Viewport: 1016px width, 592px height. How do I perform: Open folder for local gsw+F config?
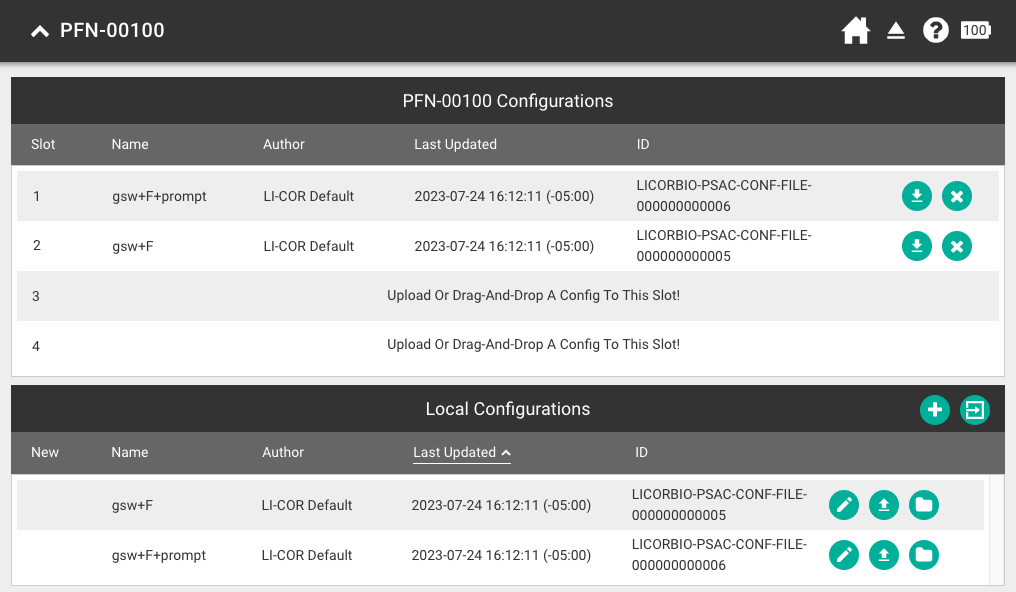(924, 506)
